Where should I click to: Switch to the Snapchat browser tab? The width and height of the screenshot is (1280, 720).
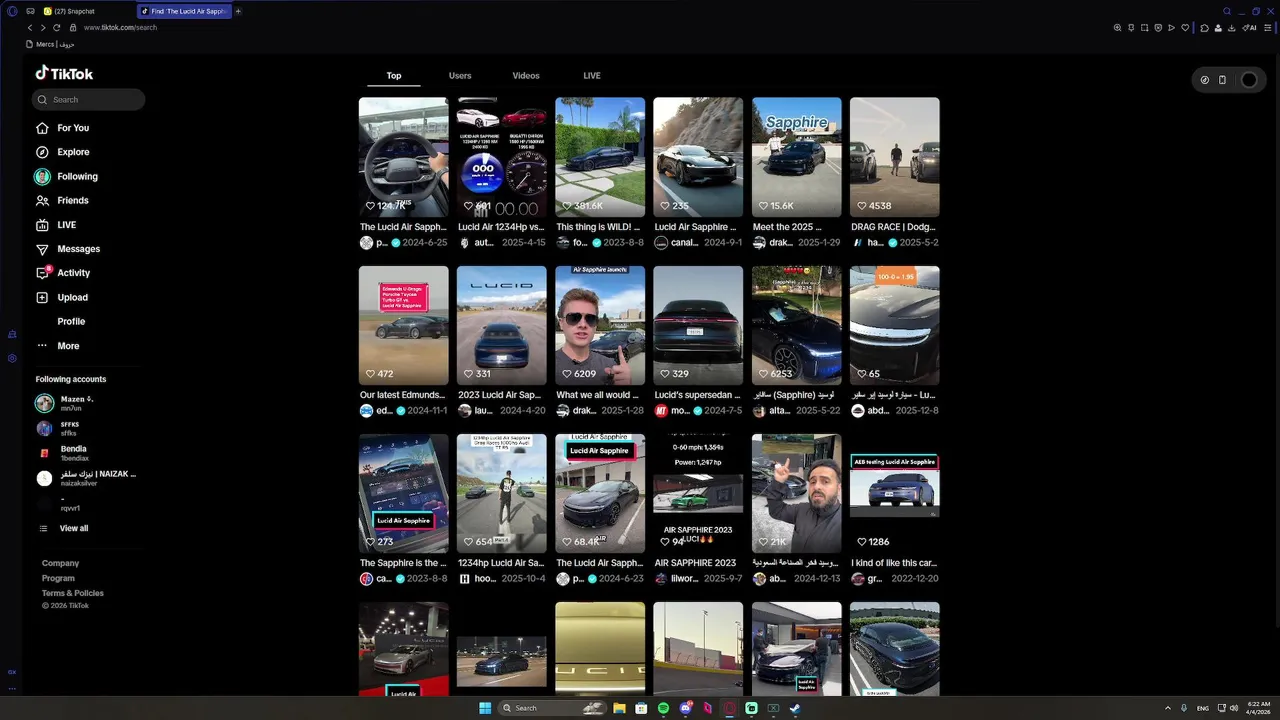point(83,11)
